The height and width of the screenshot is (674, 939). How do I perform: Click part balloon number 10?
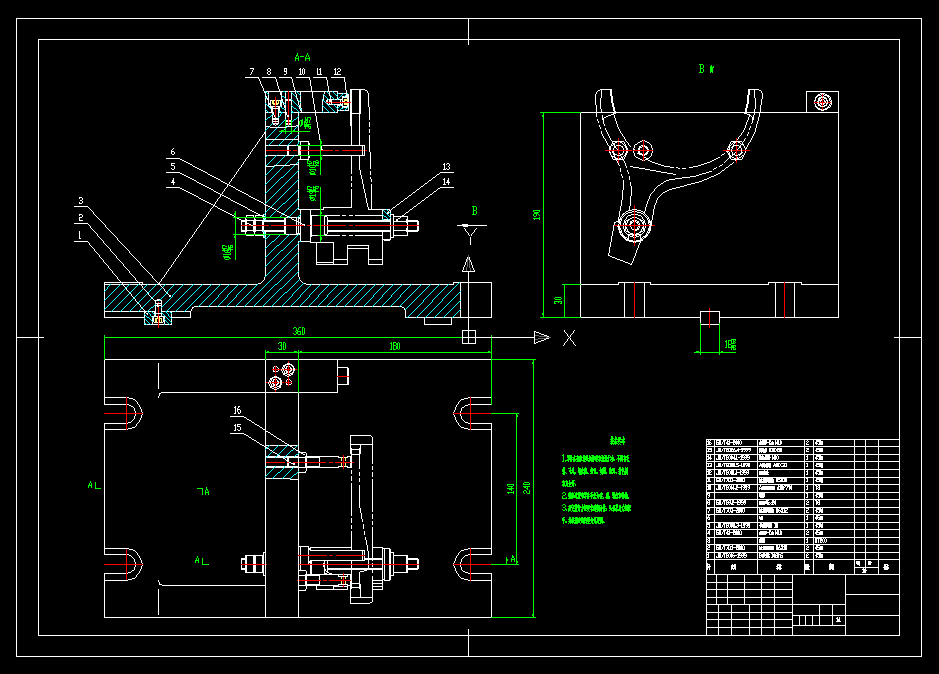pos(302,71)
